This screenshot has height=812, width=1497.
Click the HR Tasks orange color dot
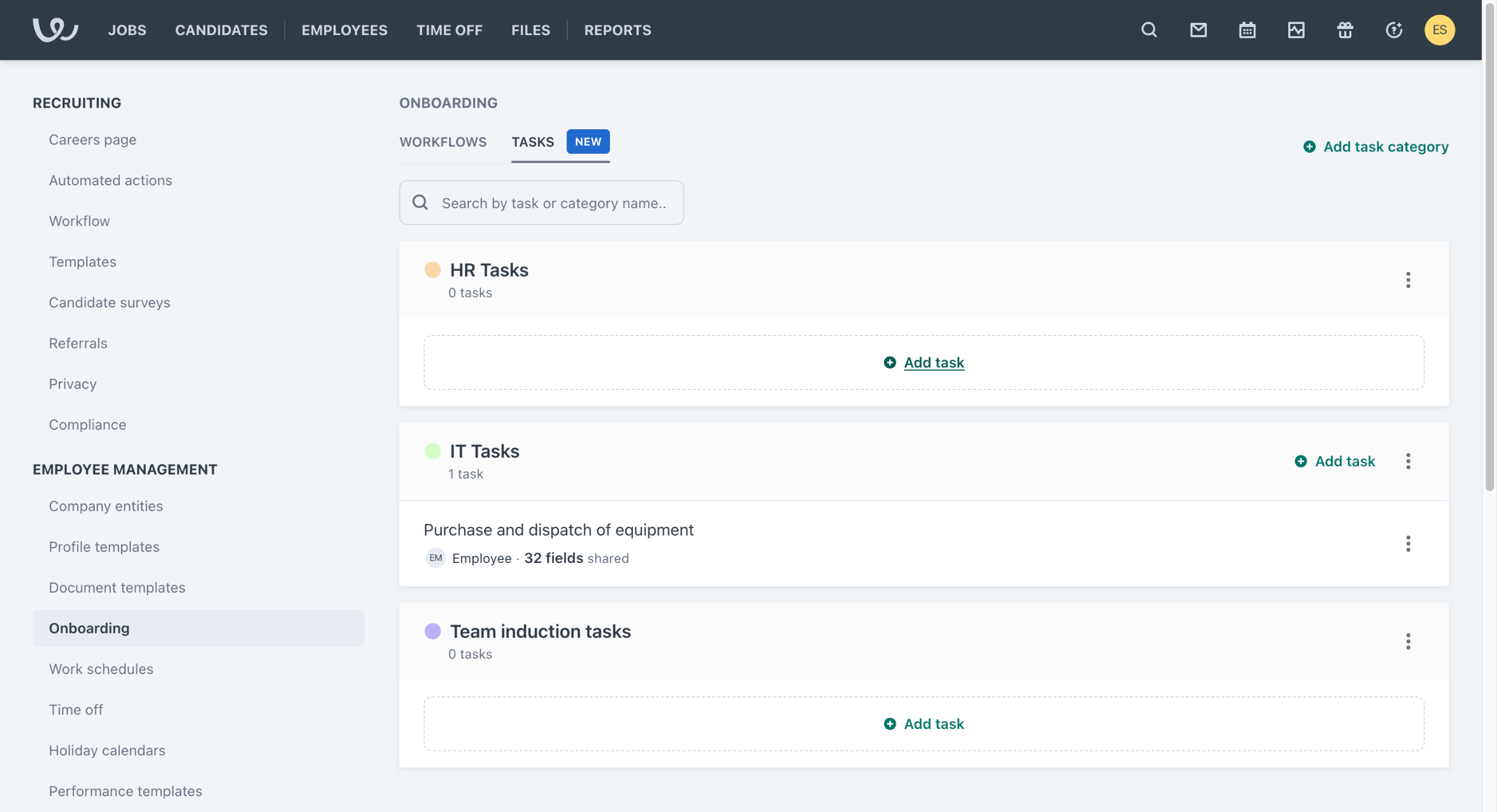432,270
